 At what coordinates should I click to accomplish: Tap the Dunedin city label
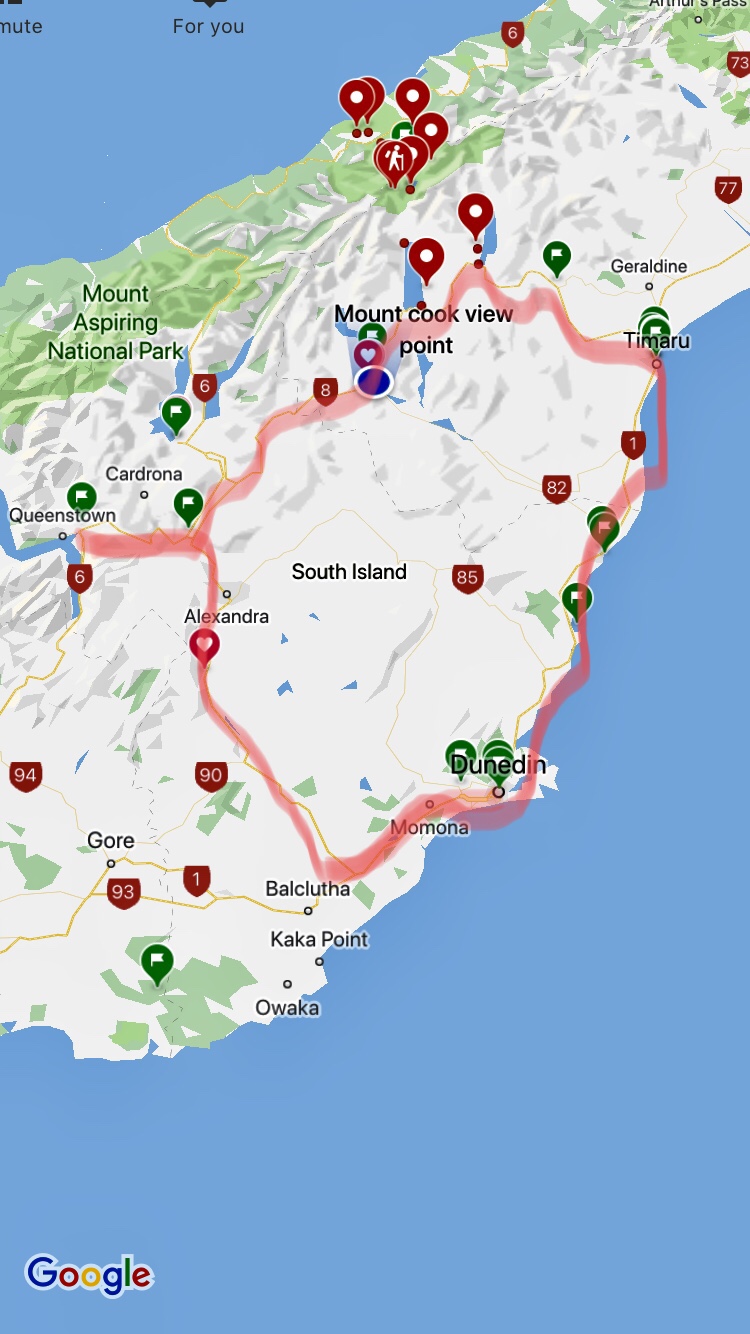498,765
